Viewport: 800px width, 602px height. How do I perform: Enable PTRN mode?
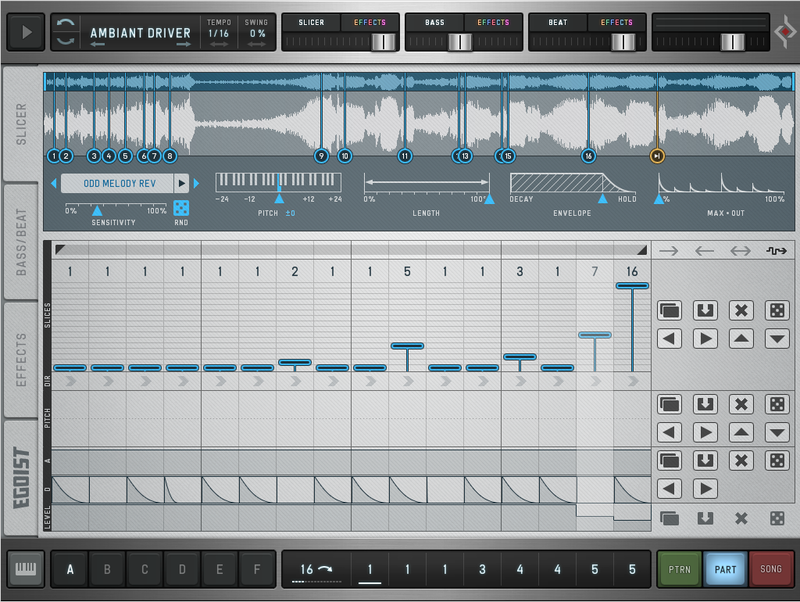[679, 570]
